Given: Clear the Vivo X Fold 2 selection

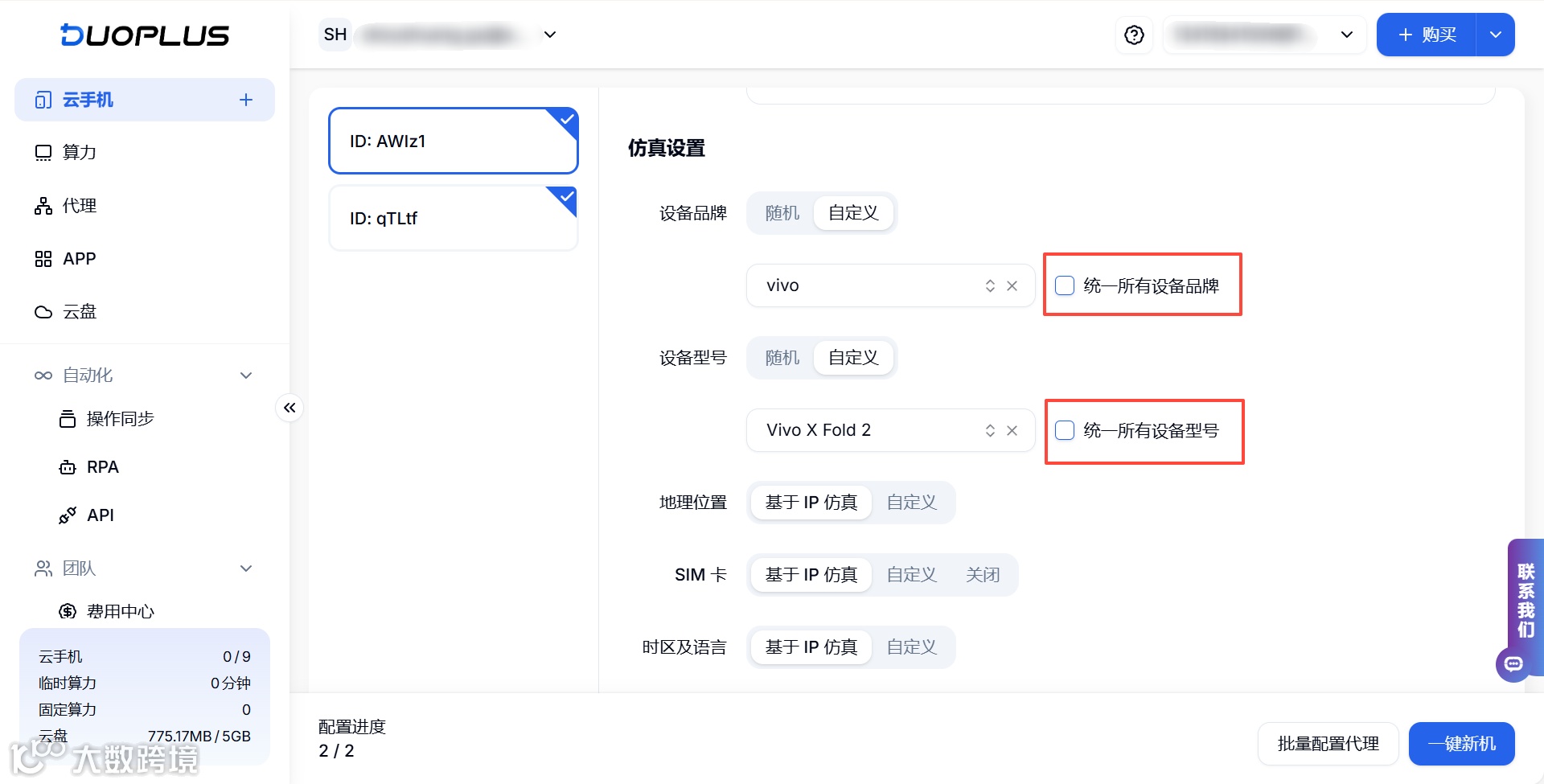Looking at the screenshot, I should (1012, 430).
